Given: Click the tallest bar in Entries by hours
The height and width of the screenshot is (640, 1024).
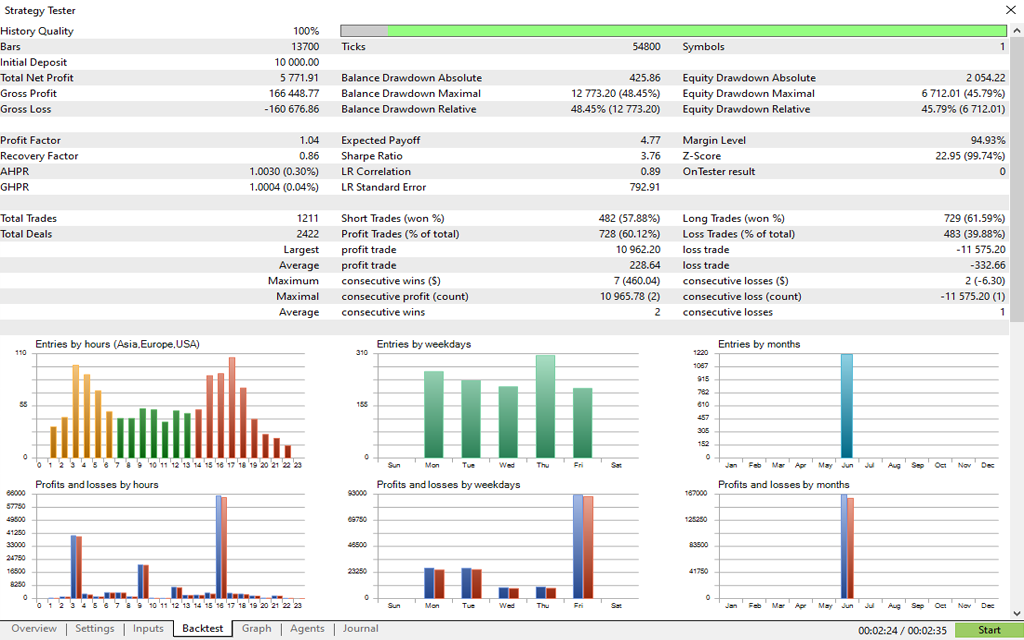Looking at the screenshot, I should tap(232, 407).
